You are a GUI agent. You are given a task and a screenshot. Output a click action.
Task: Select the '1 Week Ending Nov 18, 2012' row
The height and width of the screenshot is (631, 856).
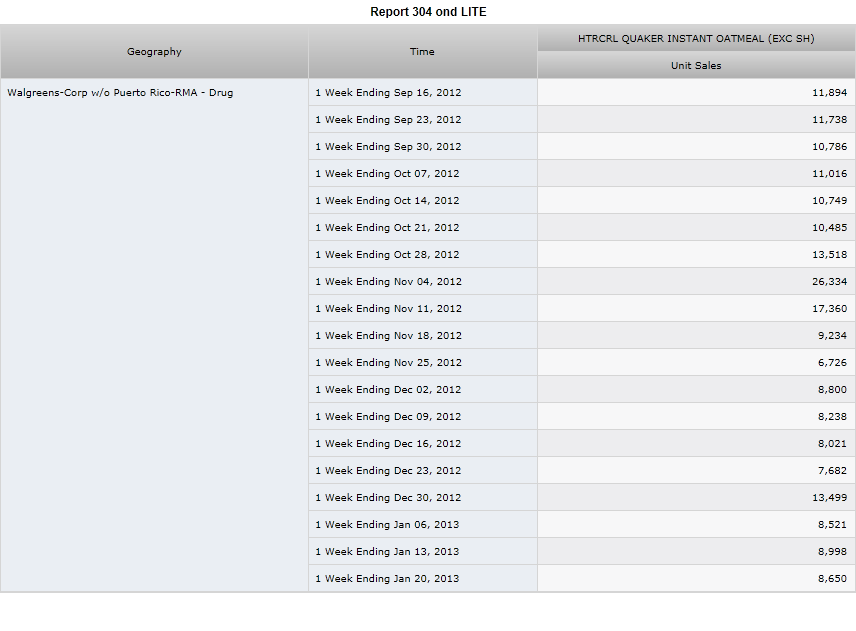[423, 336]
